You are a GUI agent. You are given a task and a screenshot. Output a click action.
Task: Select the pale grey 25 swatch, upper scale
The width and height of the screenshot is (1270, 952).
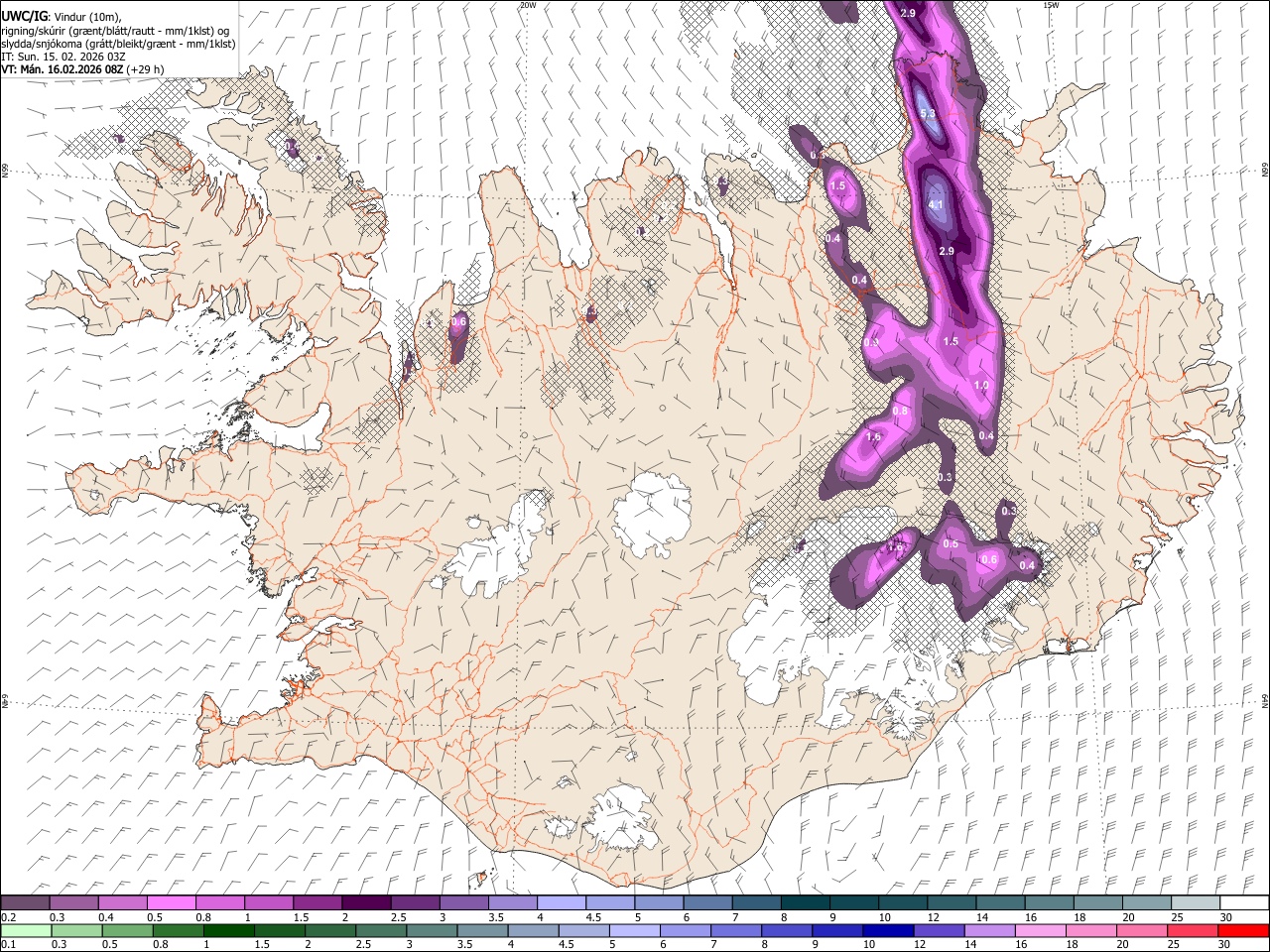tap(1196, 903)
